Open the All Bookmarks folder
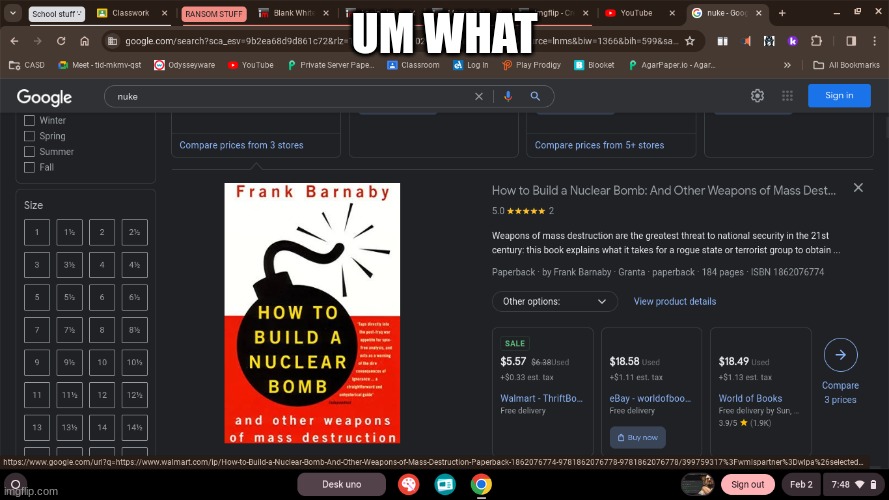889x500 pixels. [846, 65]
